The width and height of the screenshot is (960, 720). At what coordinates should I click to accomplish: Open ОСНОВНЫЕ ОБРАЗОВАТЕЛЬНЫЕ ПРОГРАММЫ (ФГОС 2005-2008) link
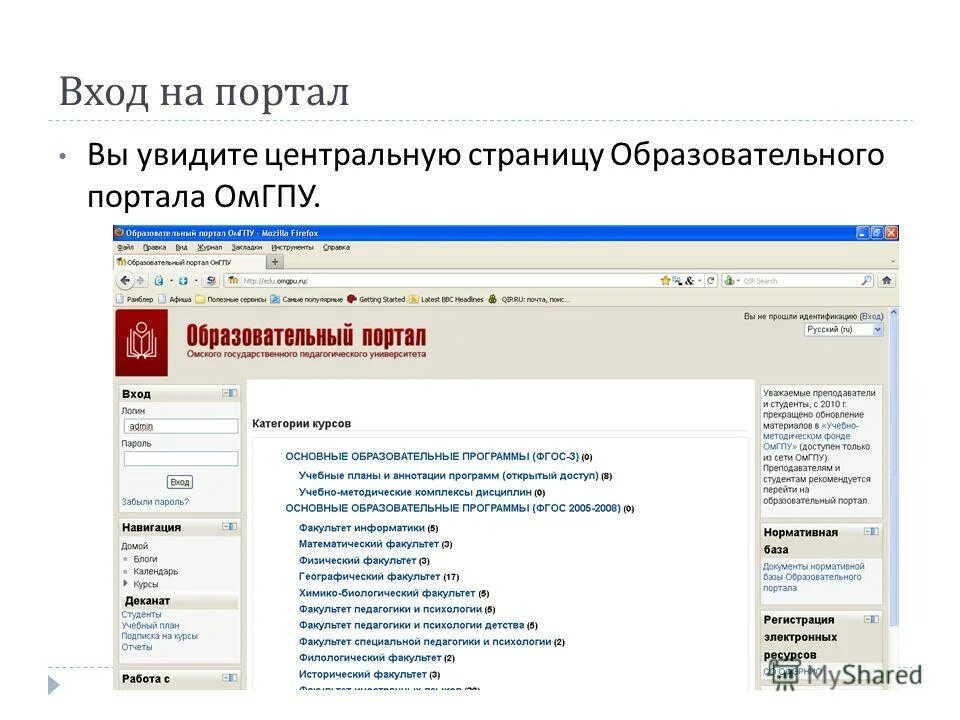pyautogui.click(x=452, y=508)
